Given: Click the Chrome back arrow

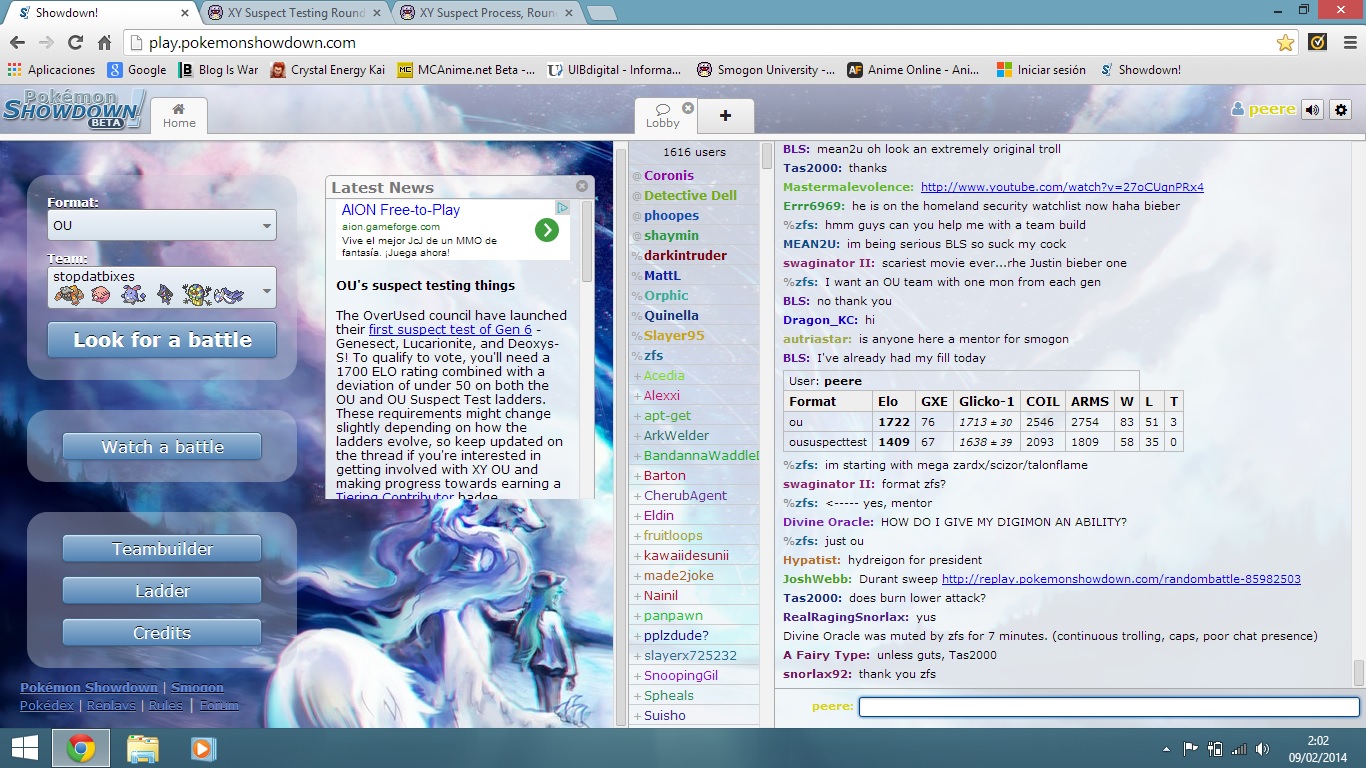Looking at the screenshot, I should click(x=17, y=43).
